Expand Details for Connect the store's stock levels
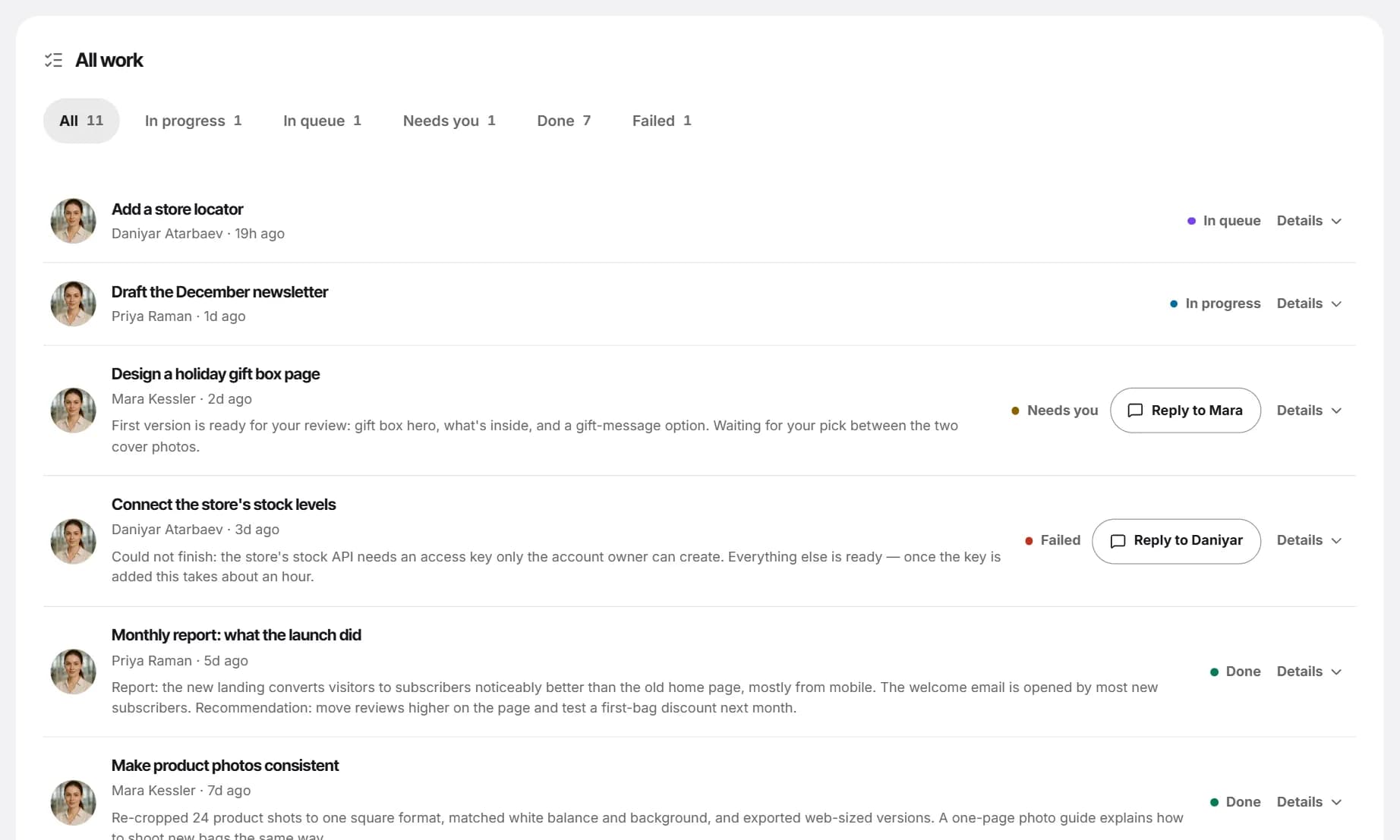The image size is (1400, 840). [1309, 540]
